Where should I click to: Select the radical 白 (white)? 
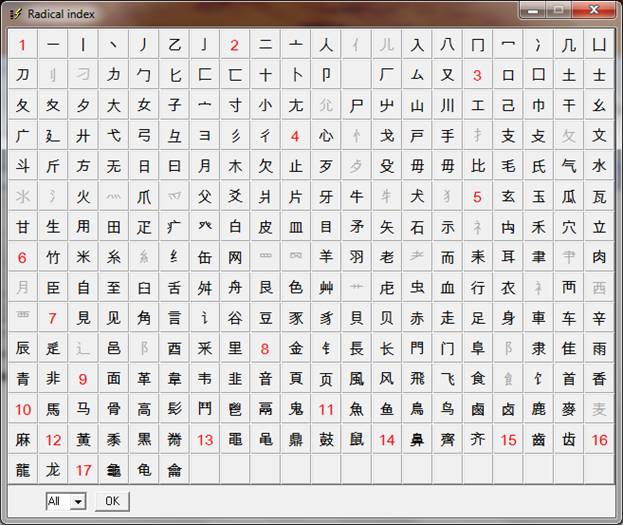(x=235, y=227)
